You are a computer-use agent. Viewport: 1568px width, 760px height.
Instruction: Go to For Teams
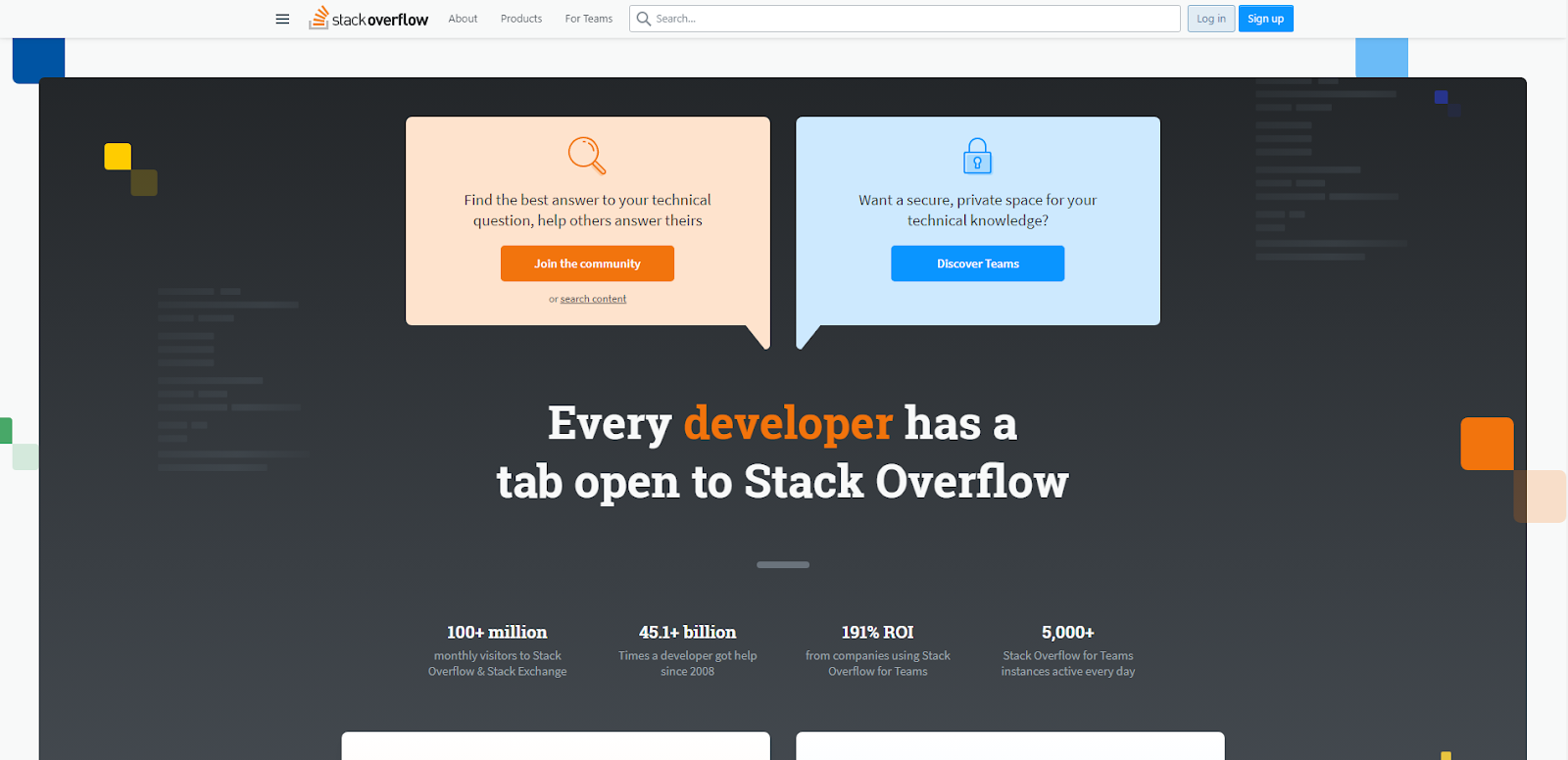click(588, 19)
